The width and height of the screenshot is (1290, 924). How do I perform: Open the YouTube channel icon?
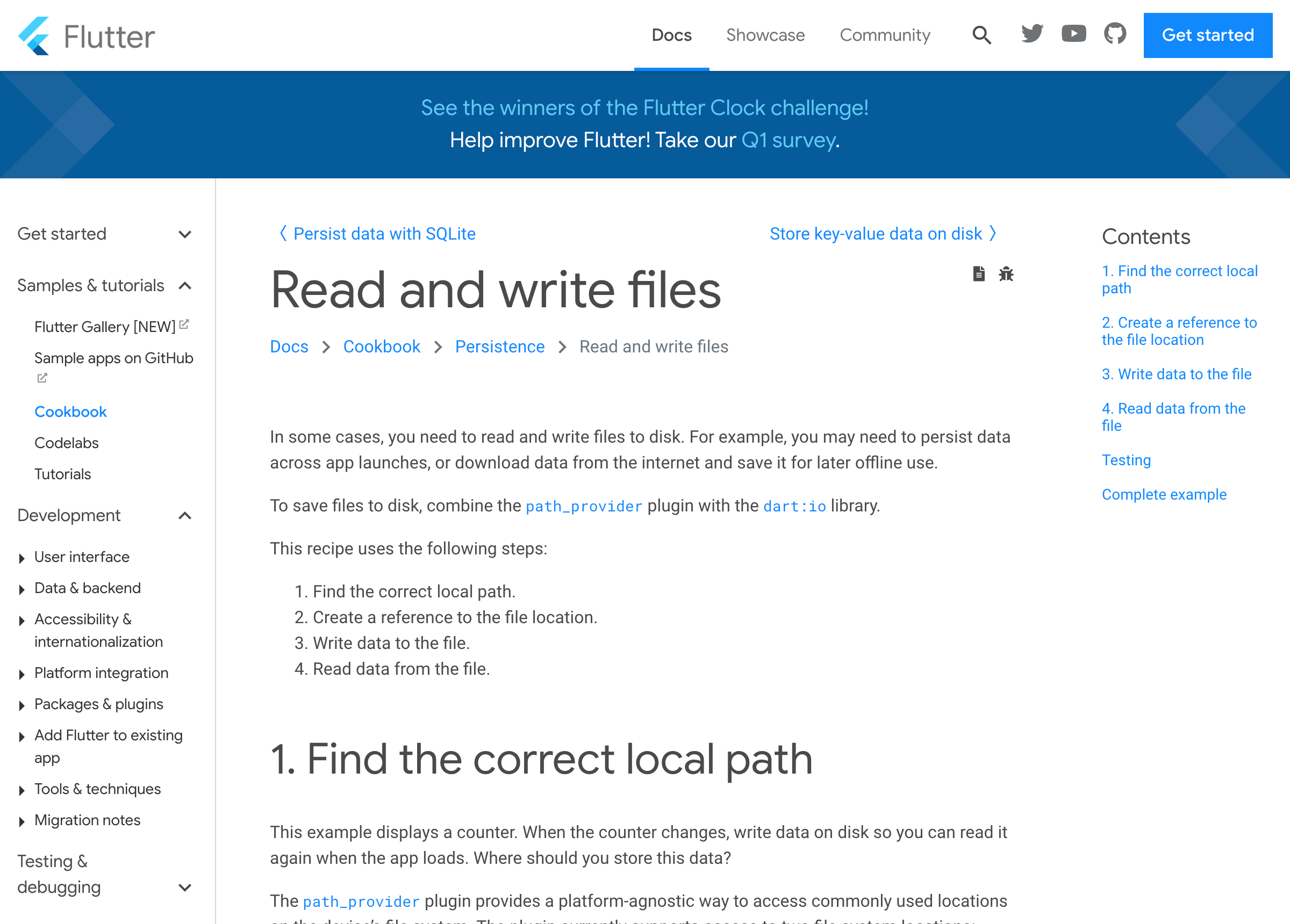(x=1073, y=34)
